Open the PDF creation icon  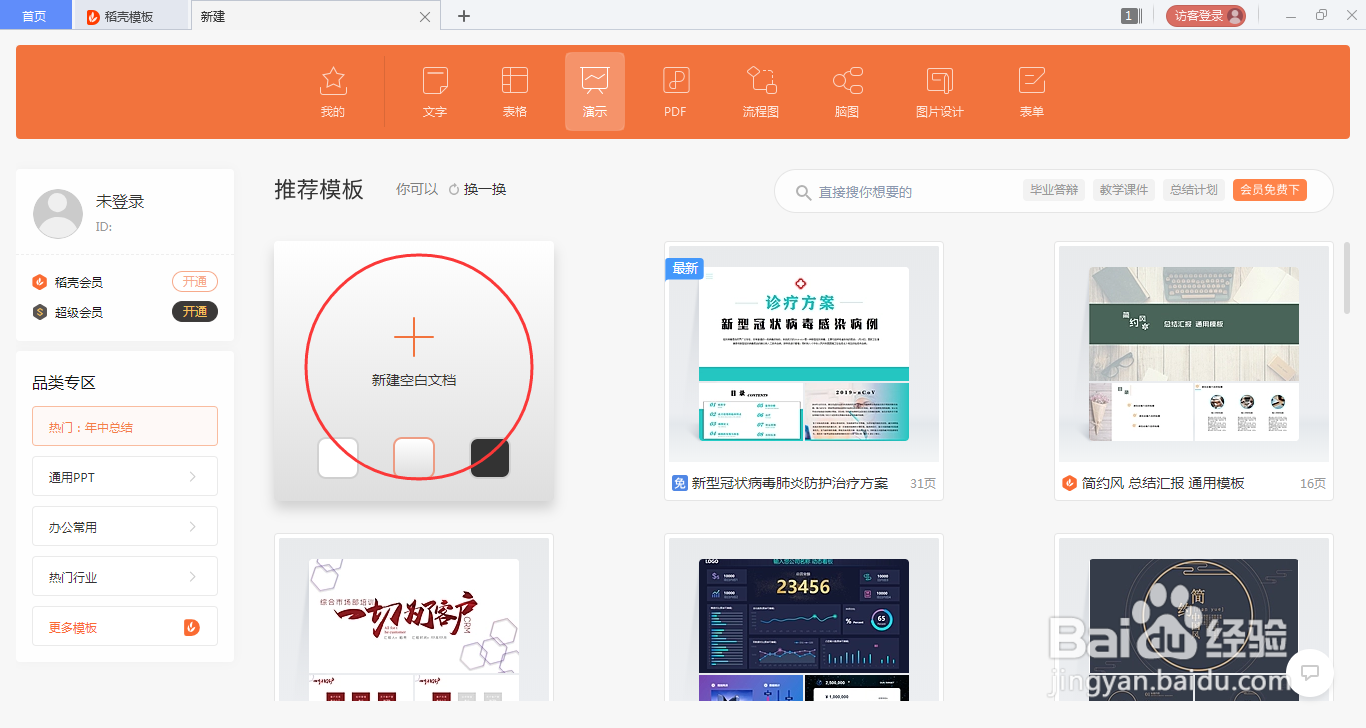tap(675, 91)
